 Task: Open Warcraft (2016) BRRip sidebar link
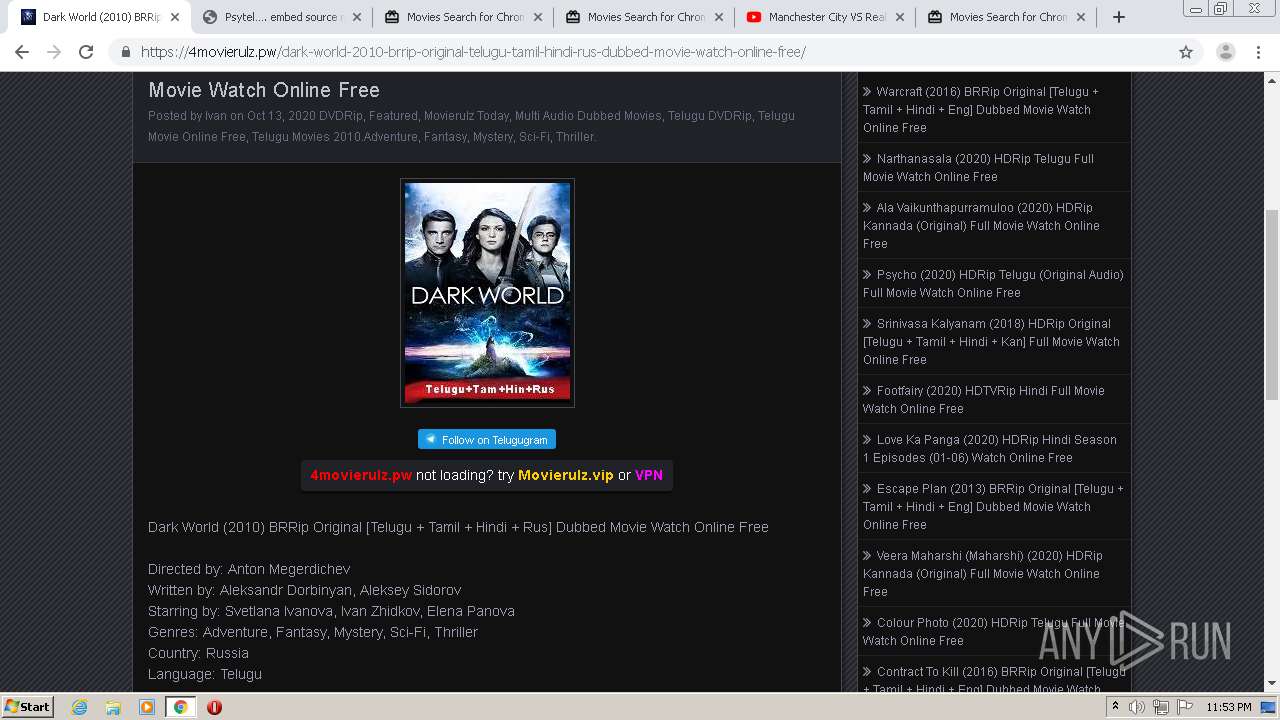[x=981, y=109]
